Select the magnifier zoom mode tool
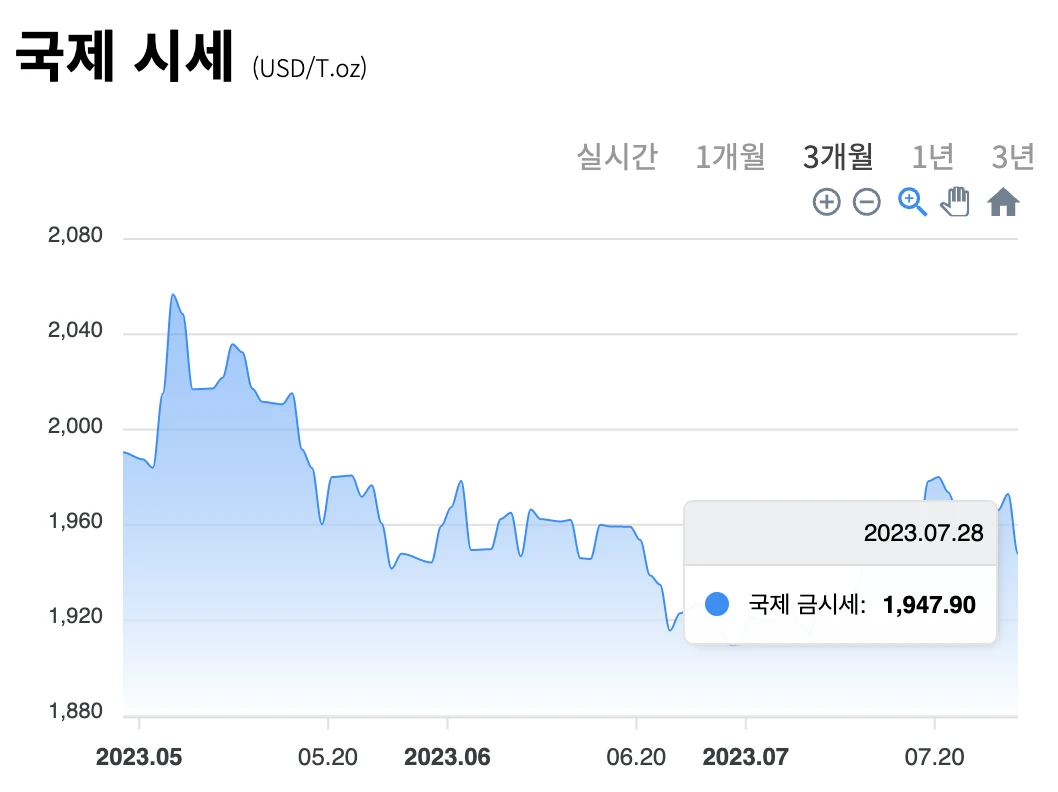This screenshot has height=792, width=1058. pyautogui.click(x=911, y=202)
